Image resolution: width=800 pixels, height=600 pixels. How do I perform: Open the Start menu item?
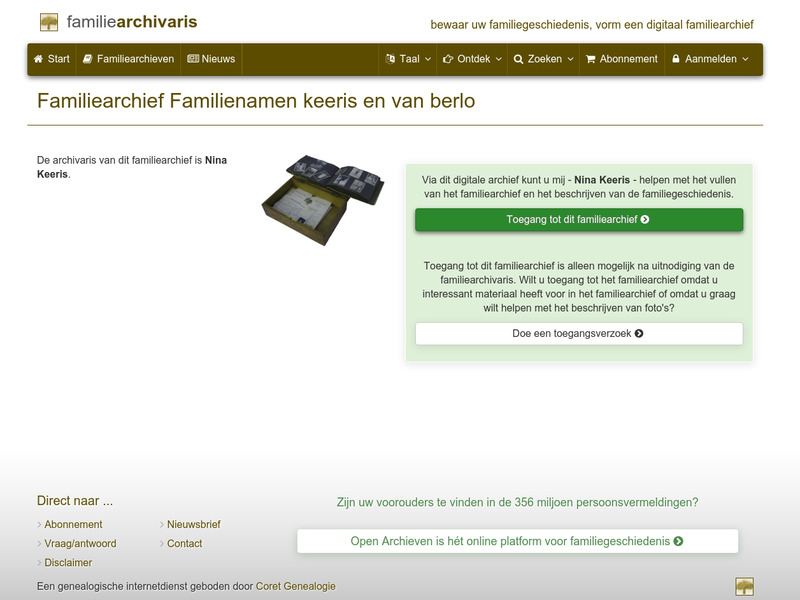(x=52, y=59)
